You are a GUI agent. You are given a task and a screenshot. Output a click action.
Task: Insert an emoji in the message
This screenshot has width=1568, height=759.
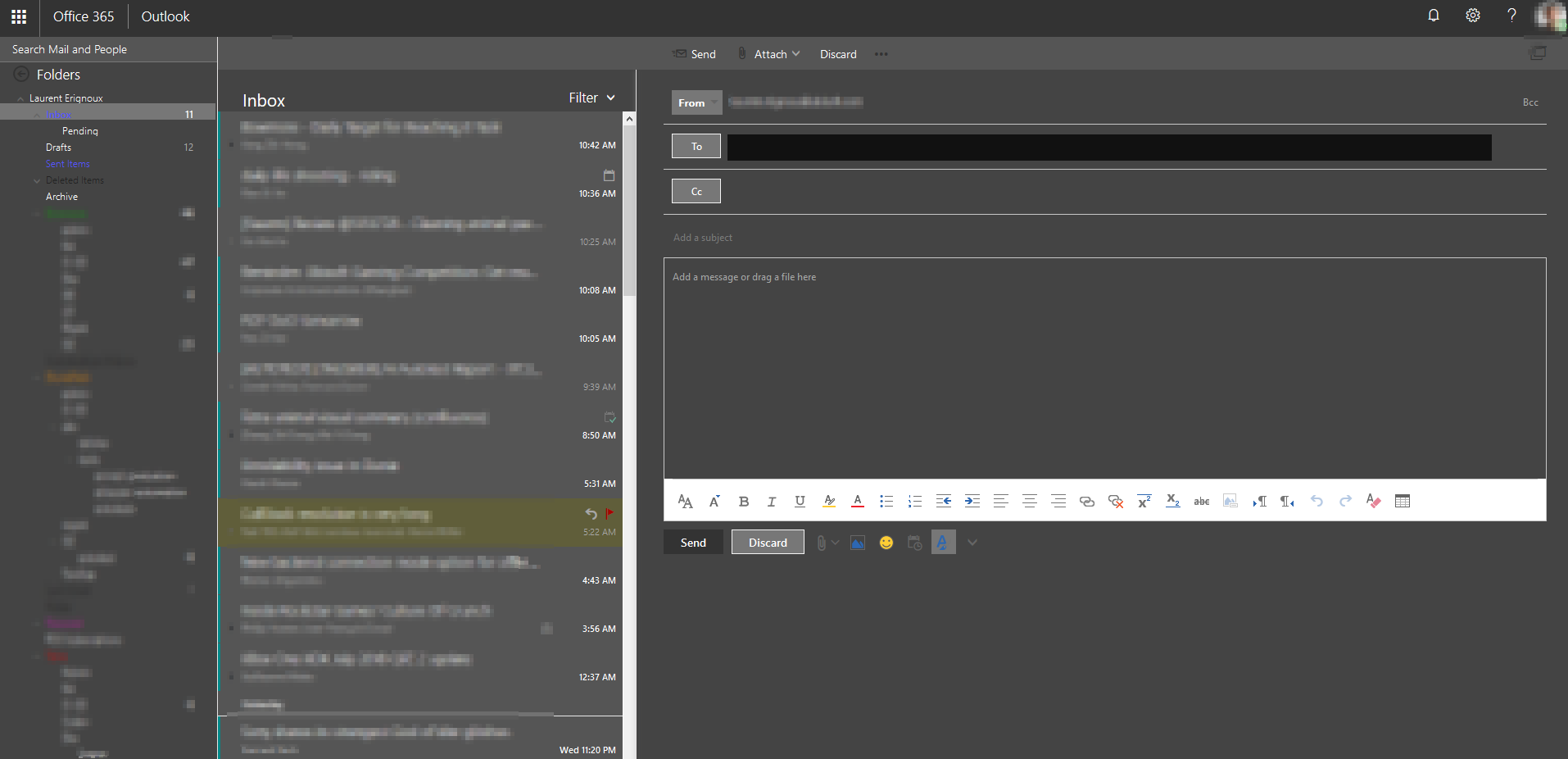coord(886,542)
